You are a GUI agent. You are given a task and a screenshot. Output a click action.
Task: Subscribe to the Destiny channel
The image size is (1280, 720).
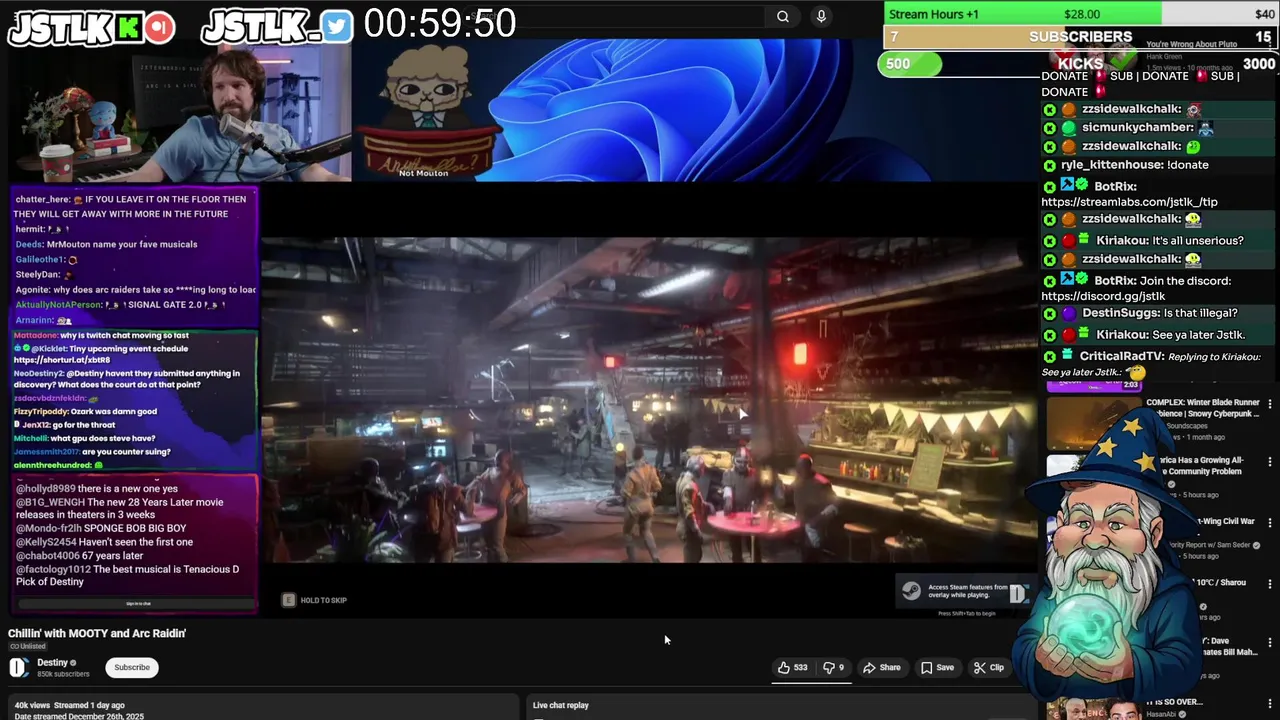[132, 667]
